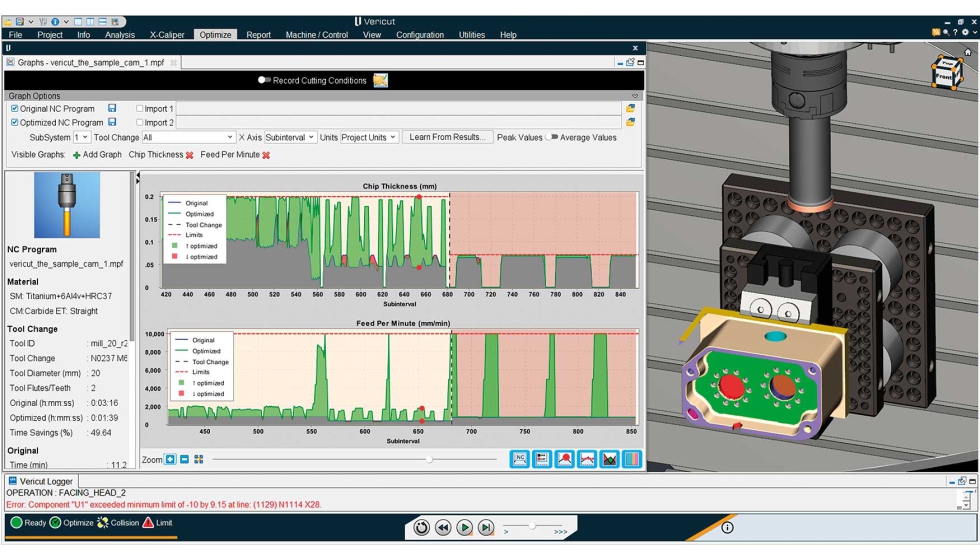Toggle the color bands graph icon

632,459
